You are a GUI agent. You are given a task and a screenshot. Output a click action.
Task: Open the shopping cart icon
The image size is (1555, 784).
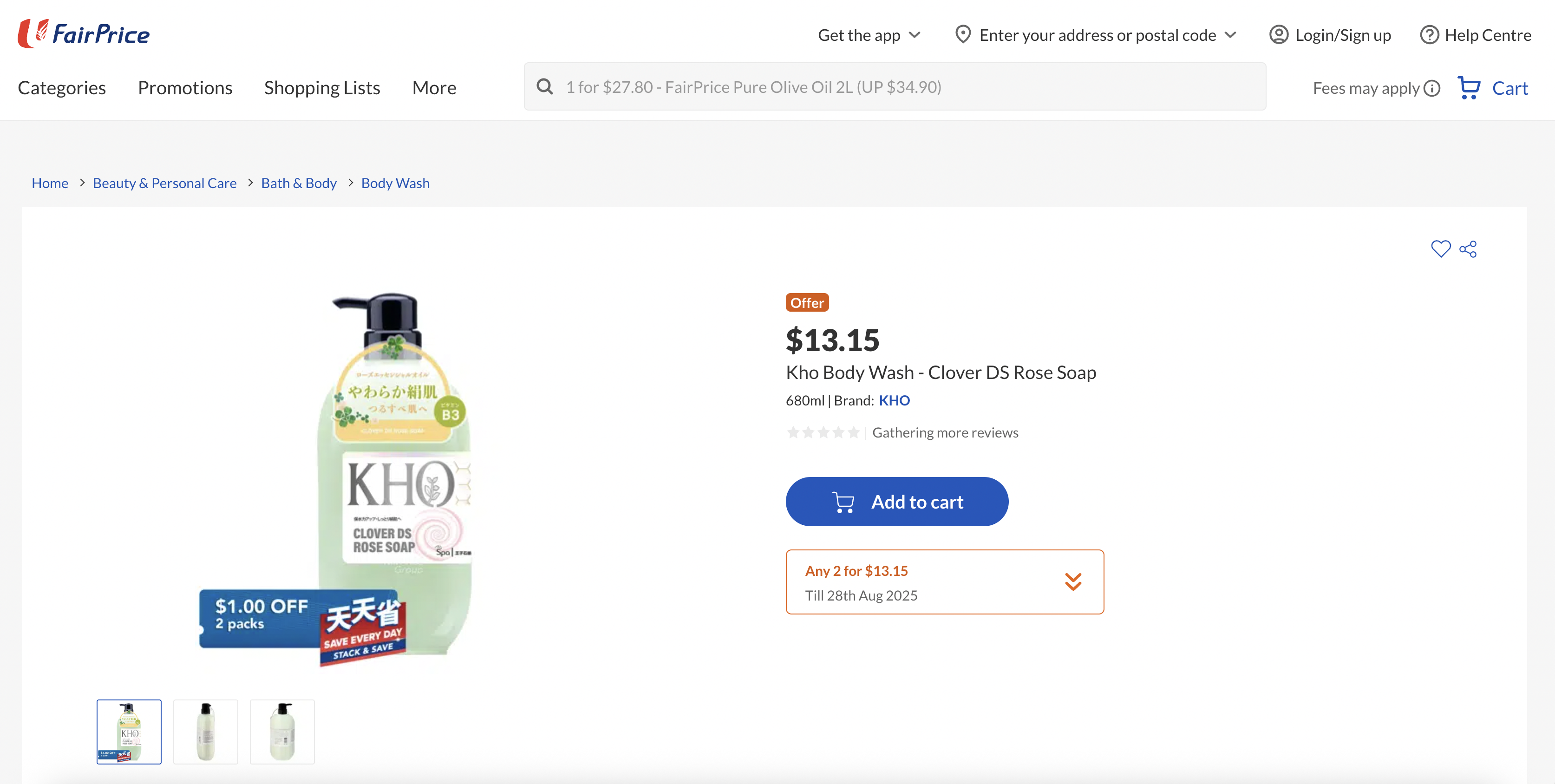(1469, 88)
